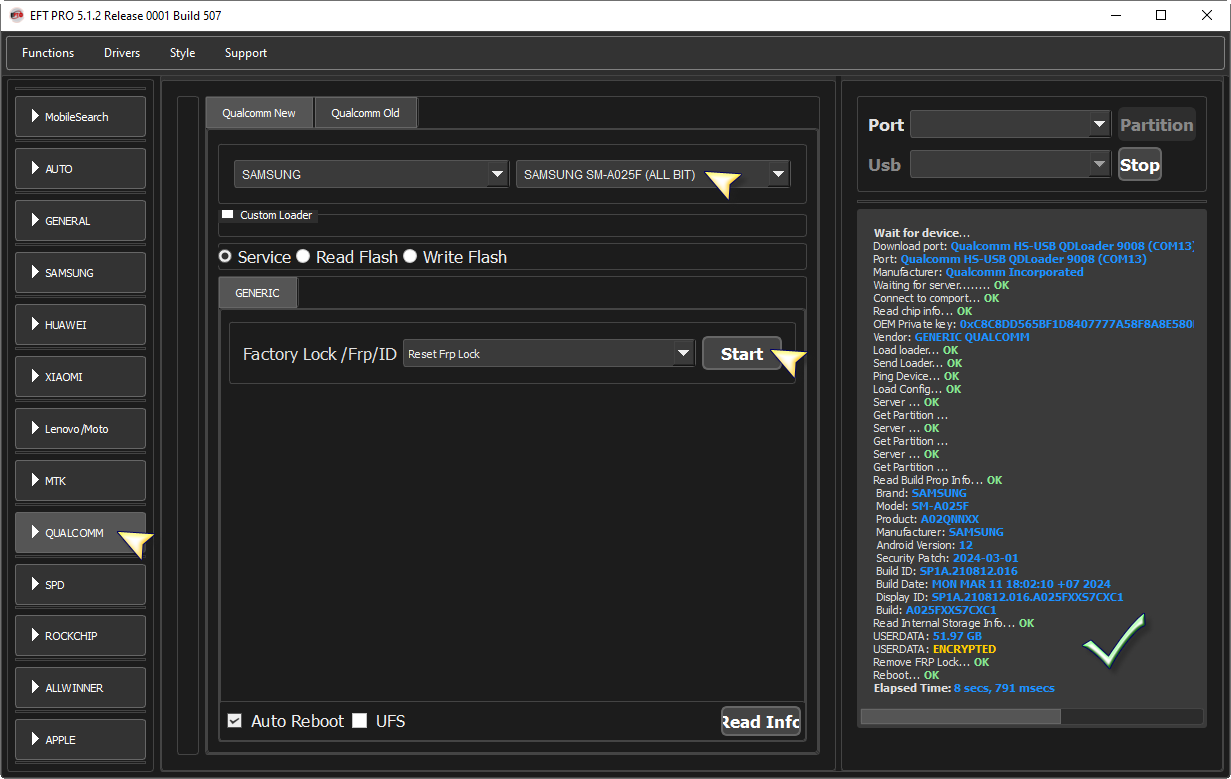1231x779 pixels.
Task: Maximize the EFT PRO window
Action: [1161, 15]
